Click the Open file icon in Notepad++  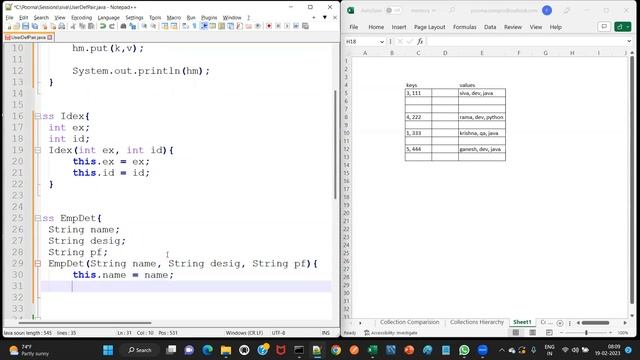click(16, 26)
